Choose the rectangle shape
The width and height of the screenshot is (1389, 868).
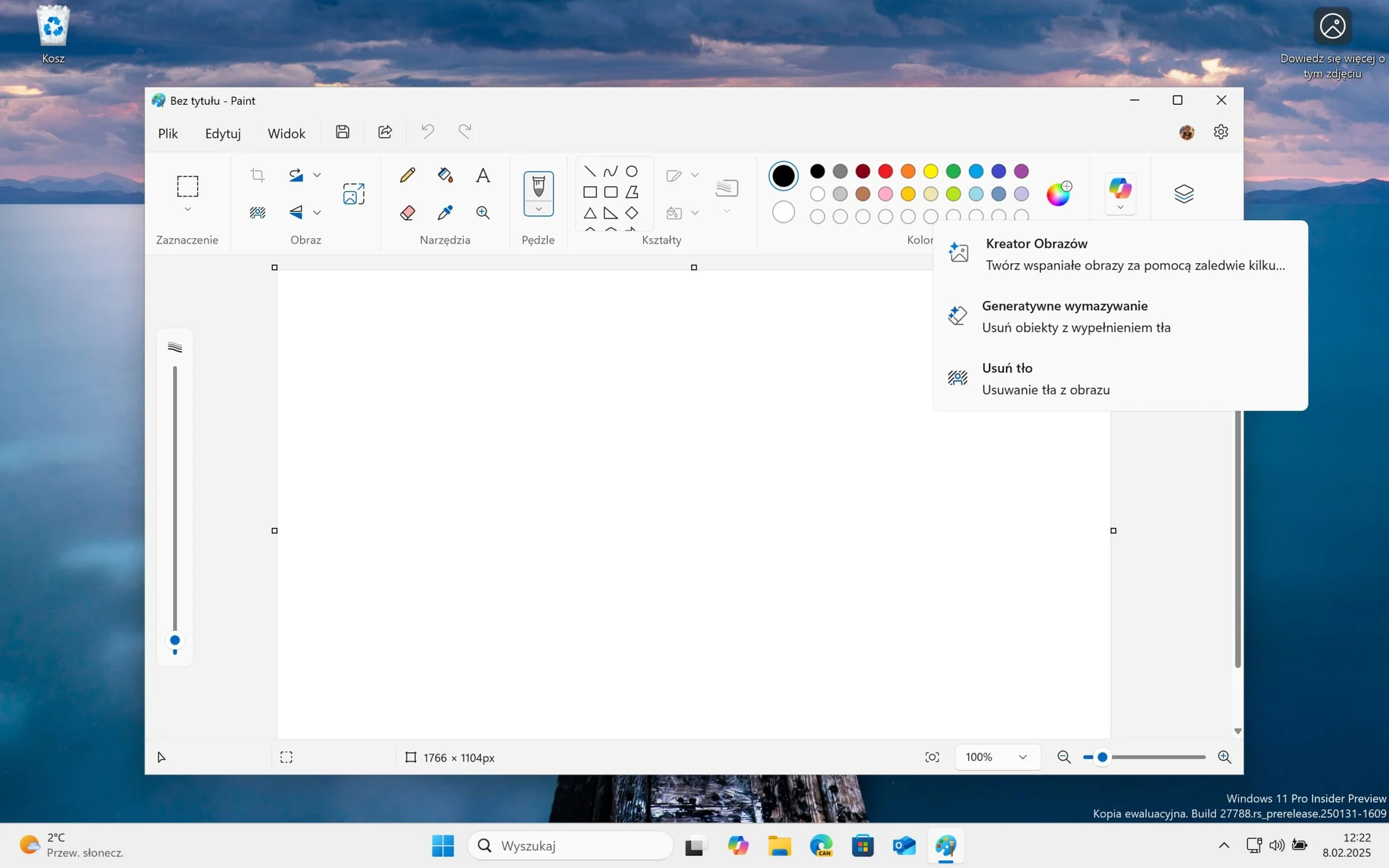[x=590, y=192]
